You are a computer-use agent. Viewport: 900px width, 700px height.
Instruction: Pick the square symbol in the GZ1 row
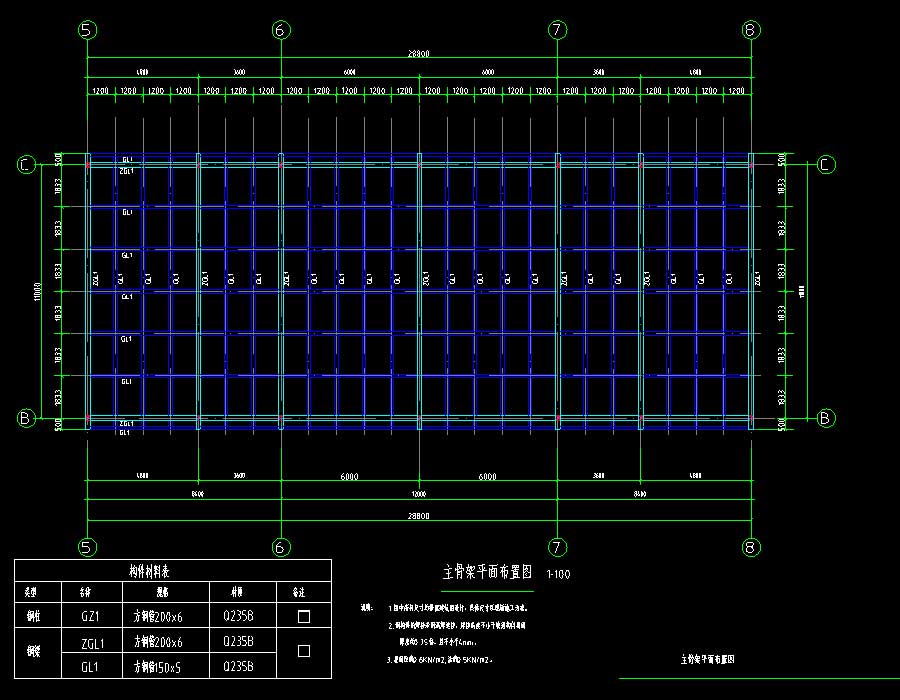click(304, 616)
